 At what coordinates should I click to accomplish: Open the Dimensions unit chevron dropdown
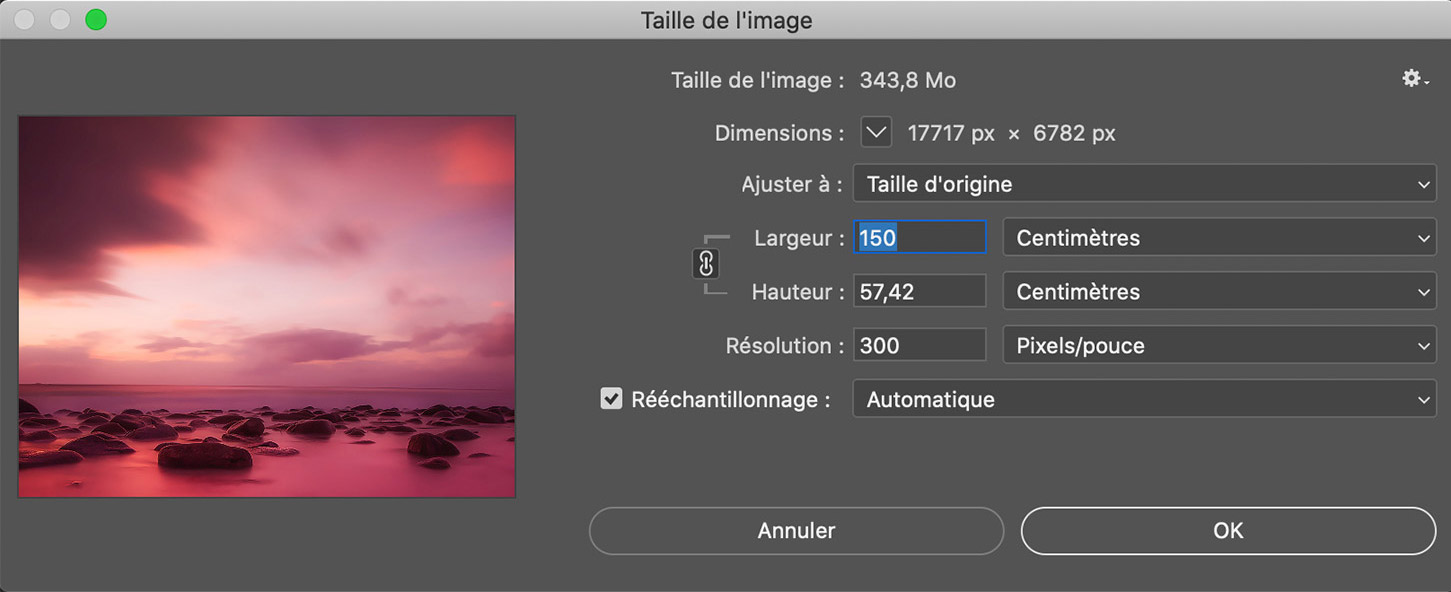(876, 132)
